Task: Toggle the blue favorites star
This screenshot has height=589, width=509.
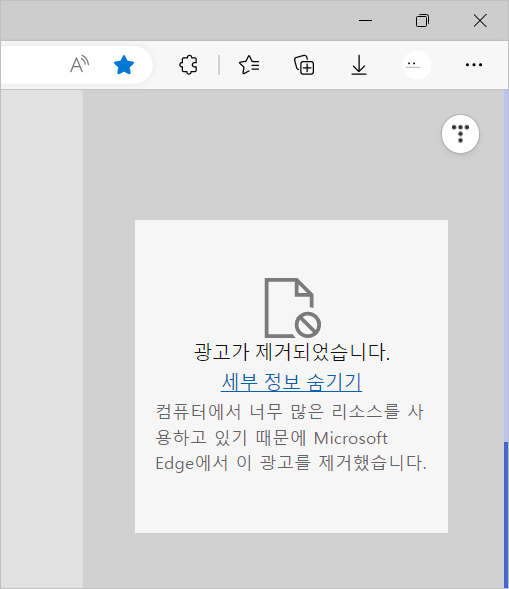Action: click(124, 65)
